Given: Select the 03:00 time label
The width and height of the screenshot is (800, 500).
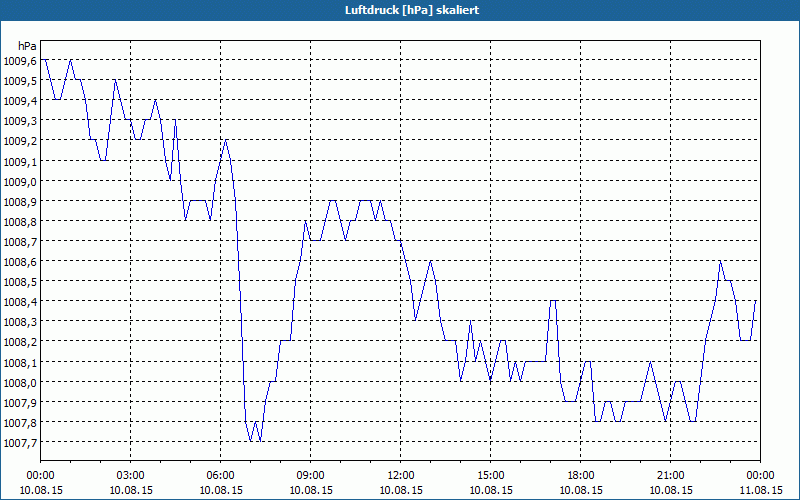Looking at the screenshot, I should tap(131, 476).
